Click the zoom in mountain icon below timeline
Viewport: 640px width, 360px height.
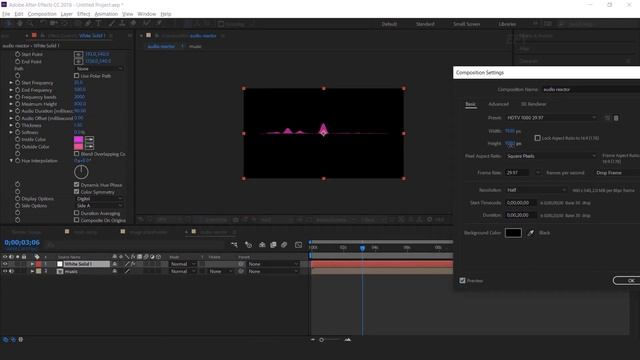(348, 340)
